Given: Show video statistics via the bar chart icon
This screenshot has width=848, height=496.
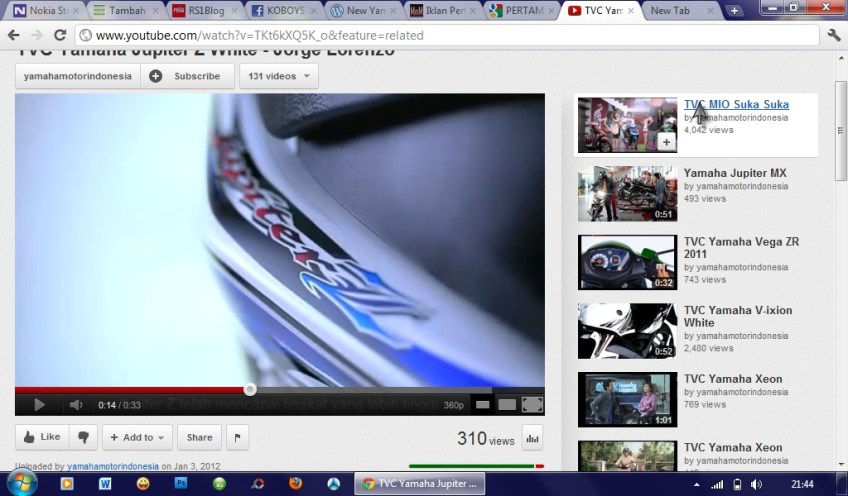Looking at the screenshot, I should [532, 437].
